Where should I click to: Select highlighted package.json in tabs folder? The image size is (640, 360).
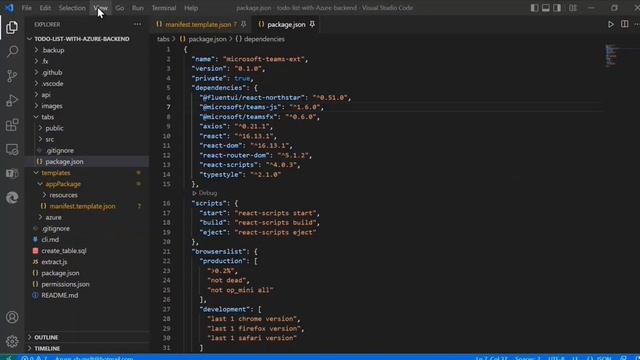tap(87, 162)
